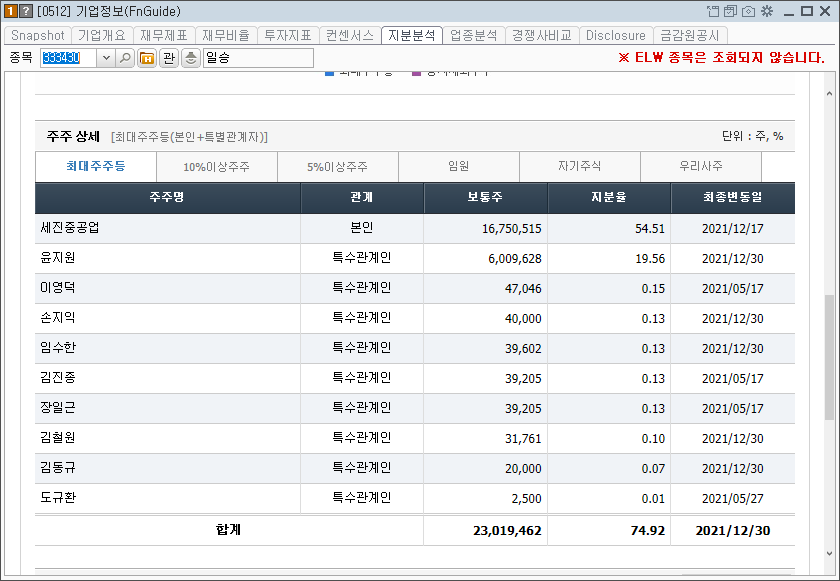Click the window copy icon in title bar
This screenshot has width=840, height=581.
pos(730,11)
